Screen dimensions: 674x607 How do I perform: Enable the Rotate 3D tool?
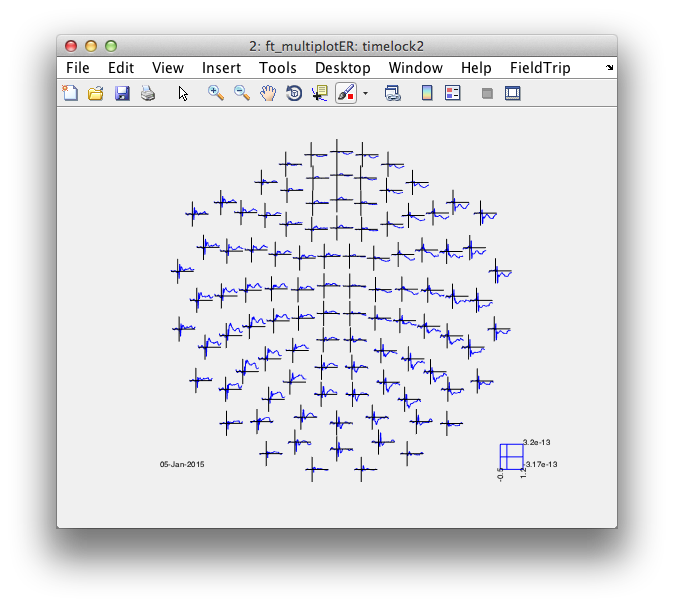[294, 93]
